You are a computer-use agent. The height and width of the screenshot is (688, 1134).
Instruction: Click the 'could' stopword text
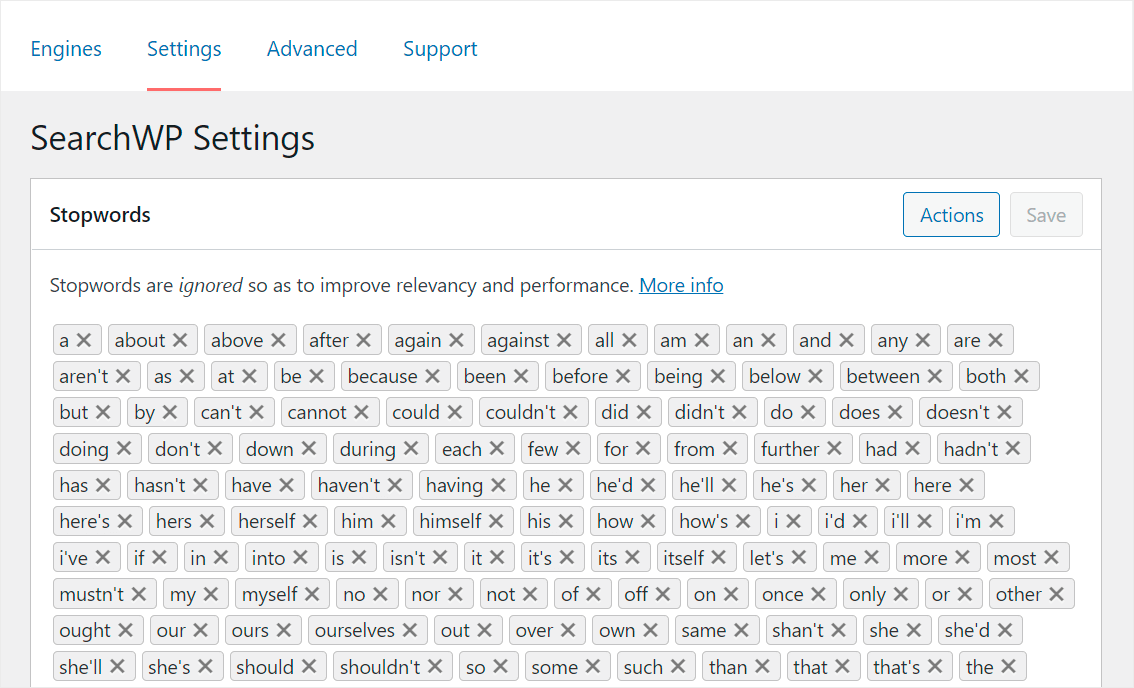point(416,412)
